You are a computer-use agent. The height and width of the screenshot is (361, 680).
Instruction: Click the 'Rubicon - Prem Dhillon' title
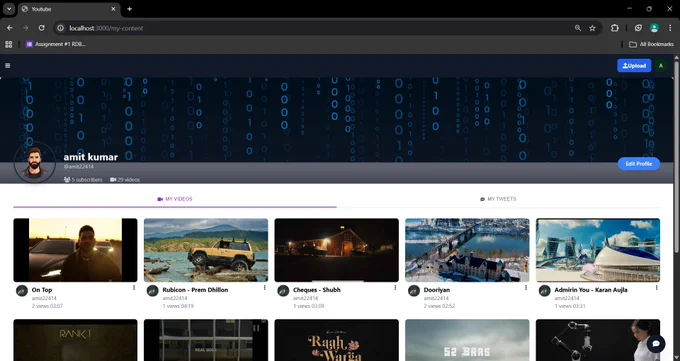[x=195, y=290]
